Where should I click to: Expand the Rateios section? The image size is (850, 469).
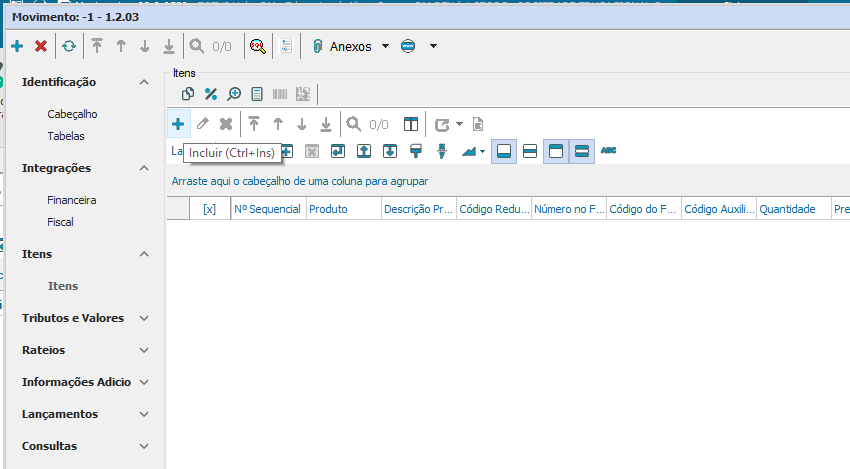pyautogui.click(x=144, y=350)
